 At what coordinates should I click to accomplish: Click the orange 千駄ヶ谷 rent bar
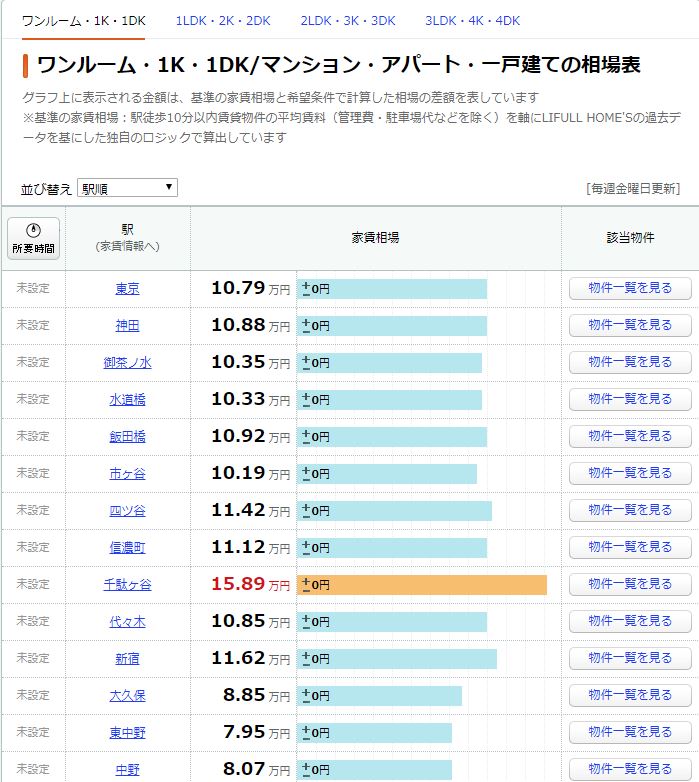[422, 585]
